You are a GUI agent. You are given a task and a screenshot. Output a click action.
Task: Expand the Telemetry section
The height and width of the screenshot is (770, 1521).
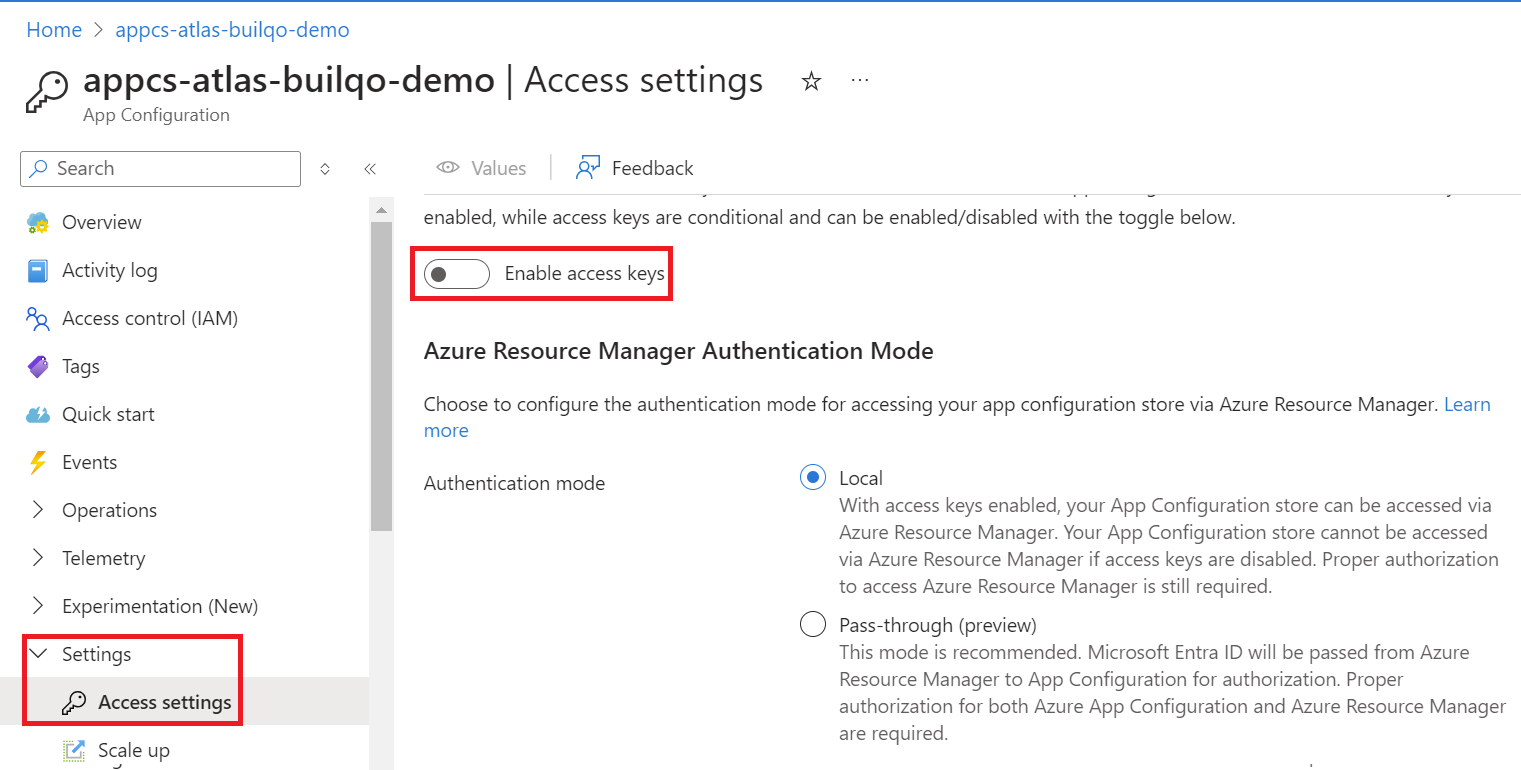point(38,558)
